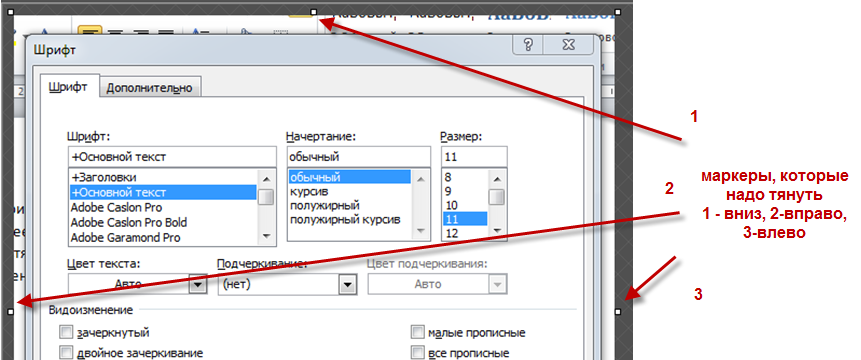The width and height of the screenshot is (861, 360).
Task: Click font list scroll up arrow
Action: [x=266, y=178]
